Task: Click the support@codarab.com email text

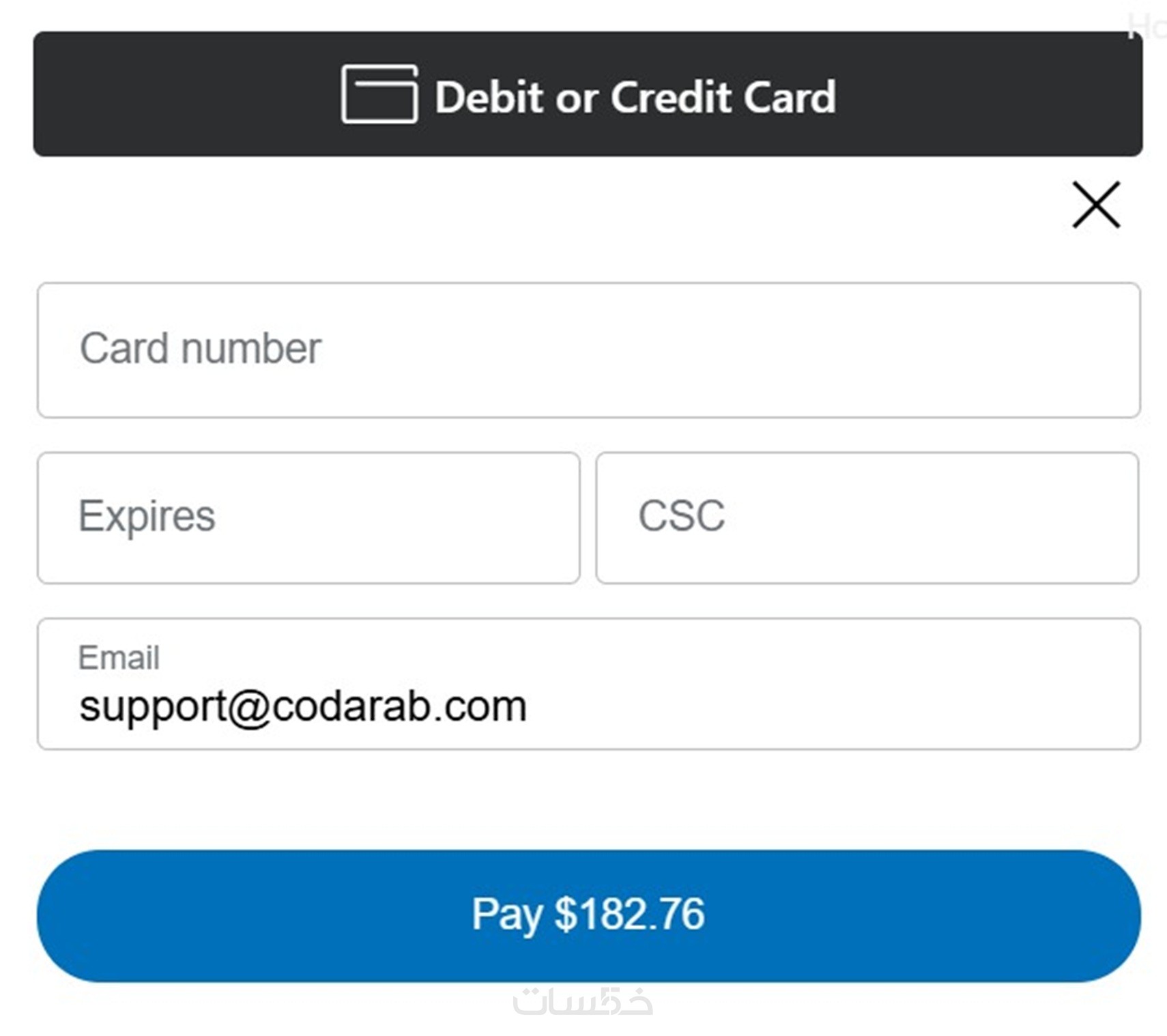Action: tap(302, 706)
